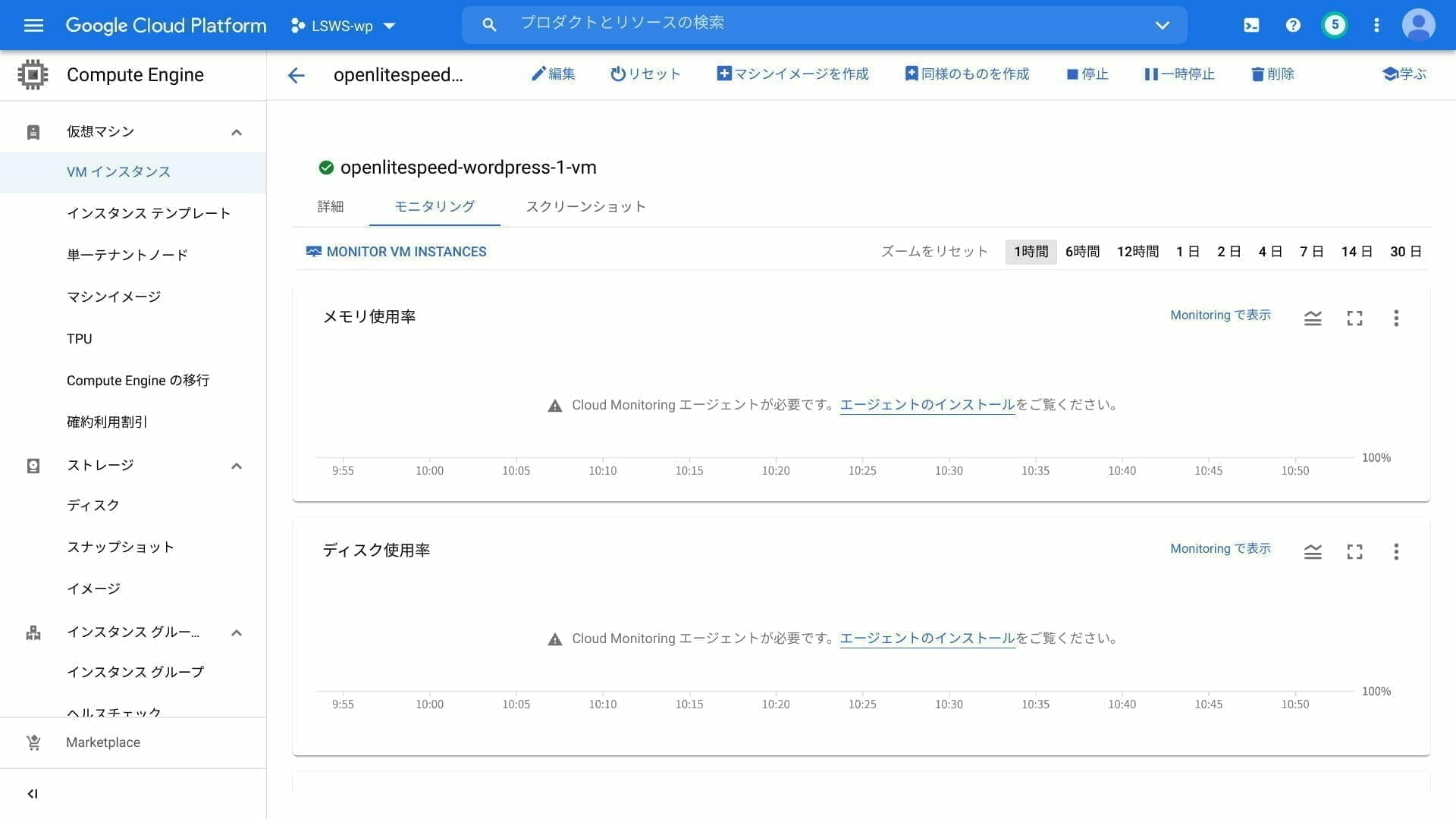Open the LSWS-wp project selector dropdown

[x=344, y=26]
